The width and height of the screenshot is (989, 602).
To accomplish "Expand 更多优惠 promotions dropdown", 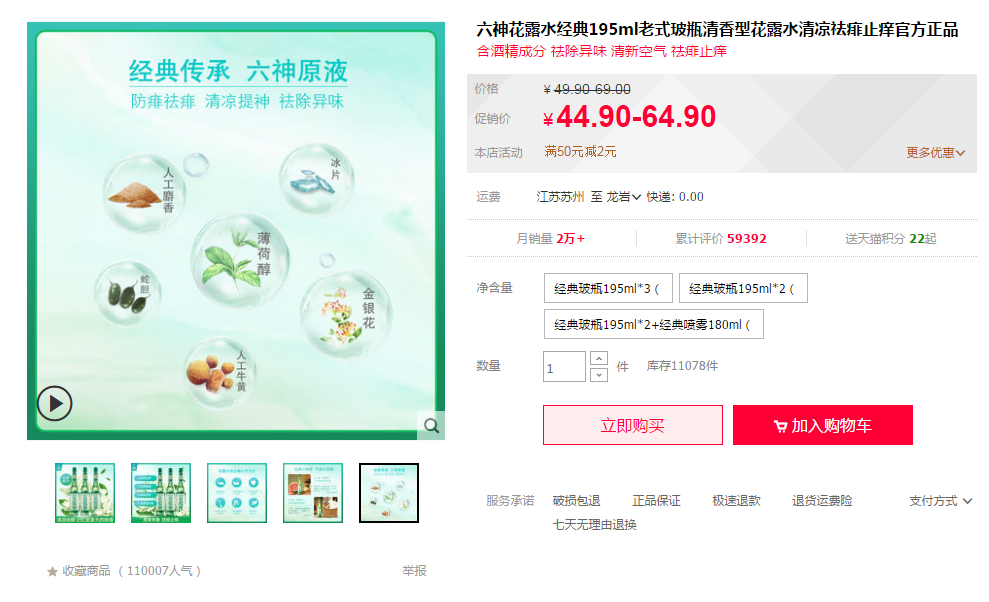I will click(x=935, y=153).
